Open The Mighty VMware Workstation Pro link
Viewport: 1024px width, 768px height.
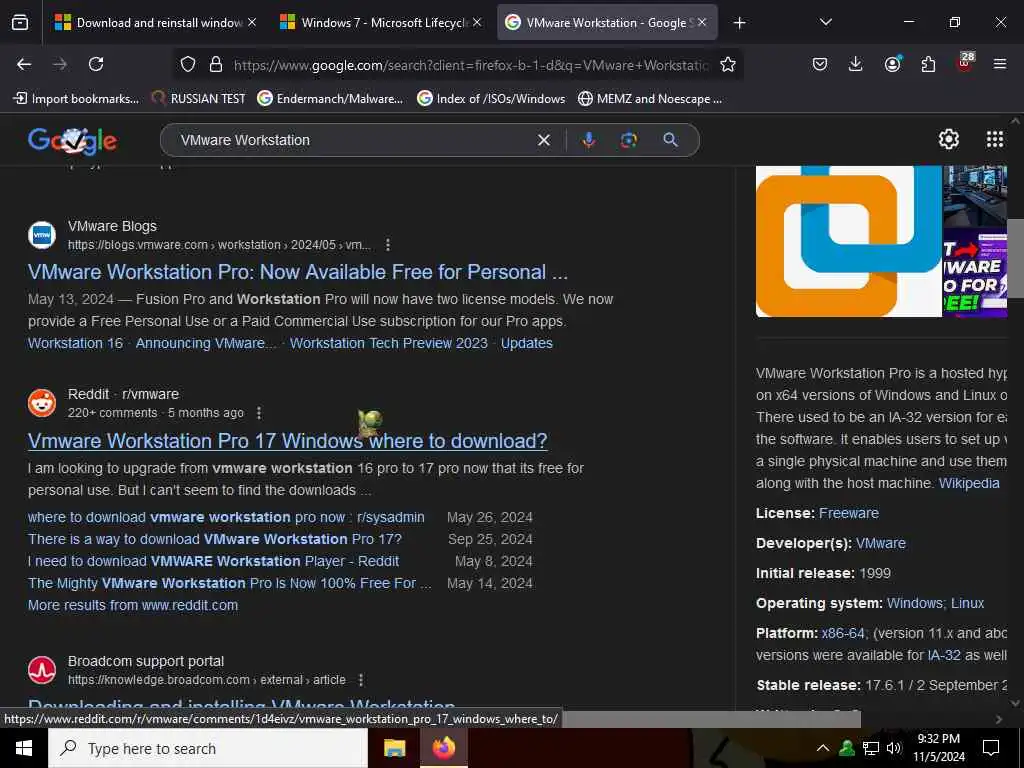coord(229,583)
